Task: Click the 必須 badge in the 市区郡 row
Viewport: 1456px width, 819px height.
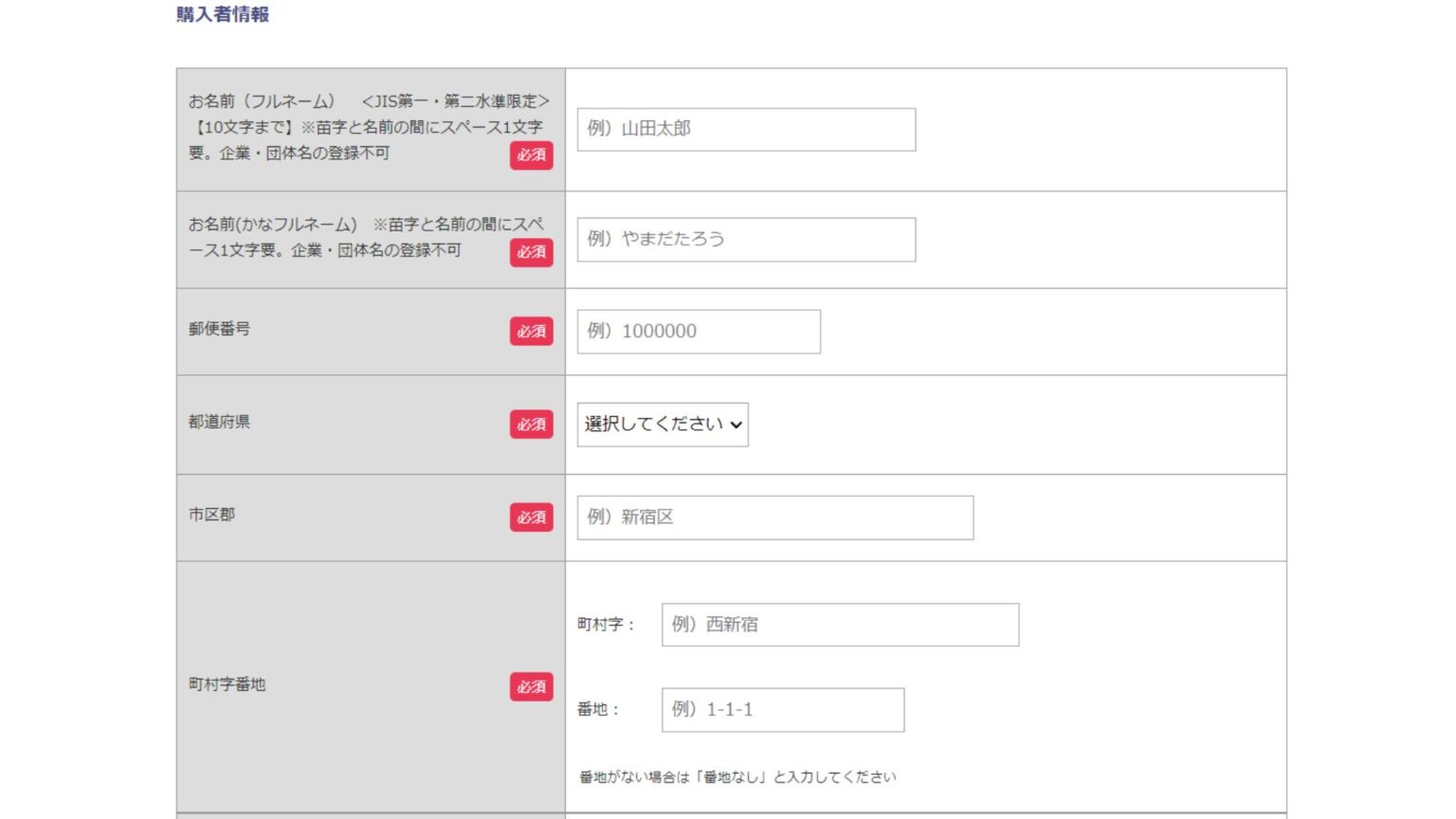Action: point(531,518)
